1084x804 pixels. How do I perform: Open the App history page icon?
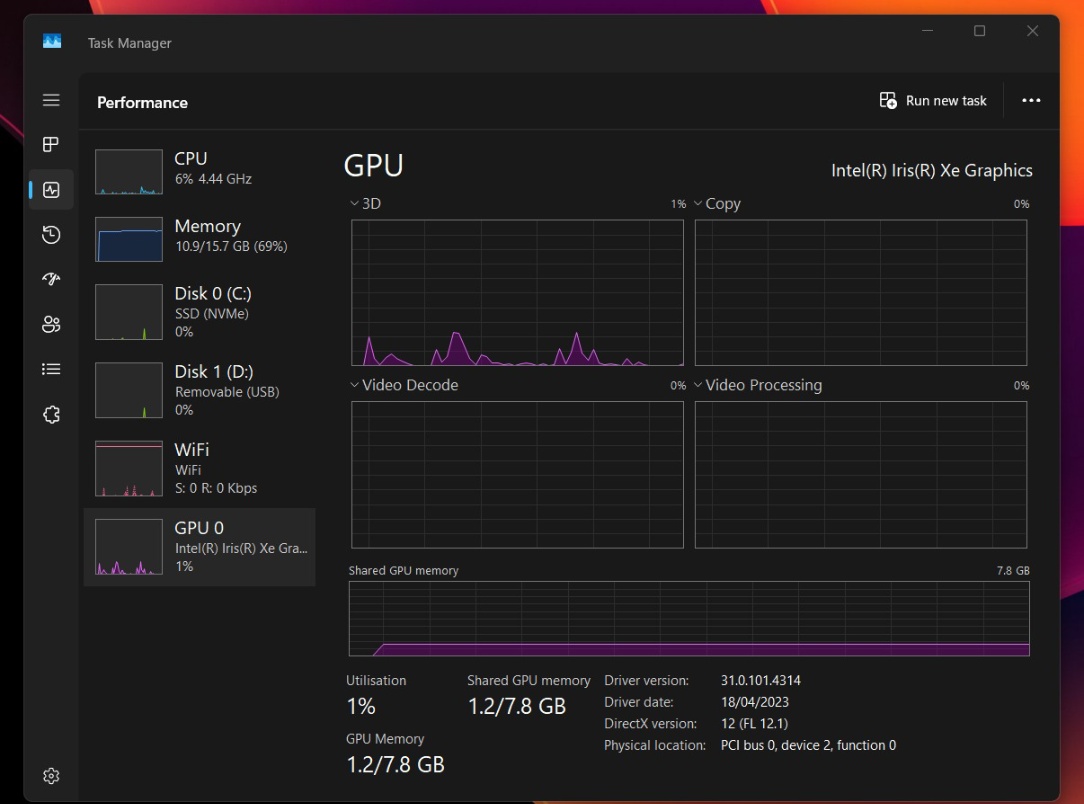[x=51, y=235]
